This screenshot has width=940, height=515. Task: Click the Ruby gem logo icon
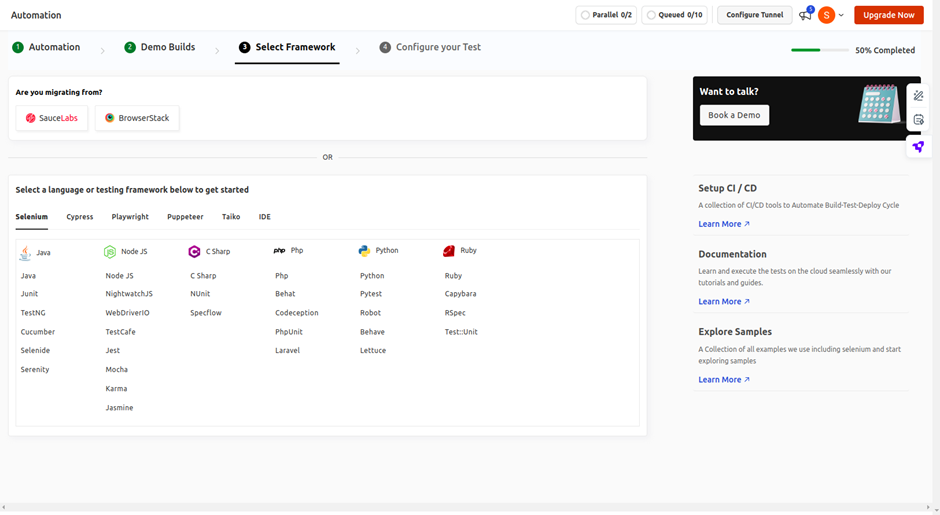point(450,251)
